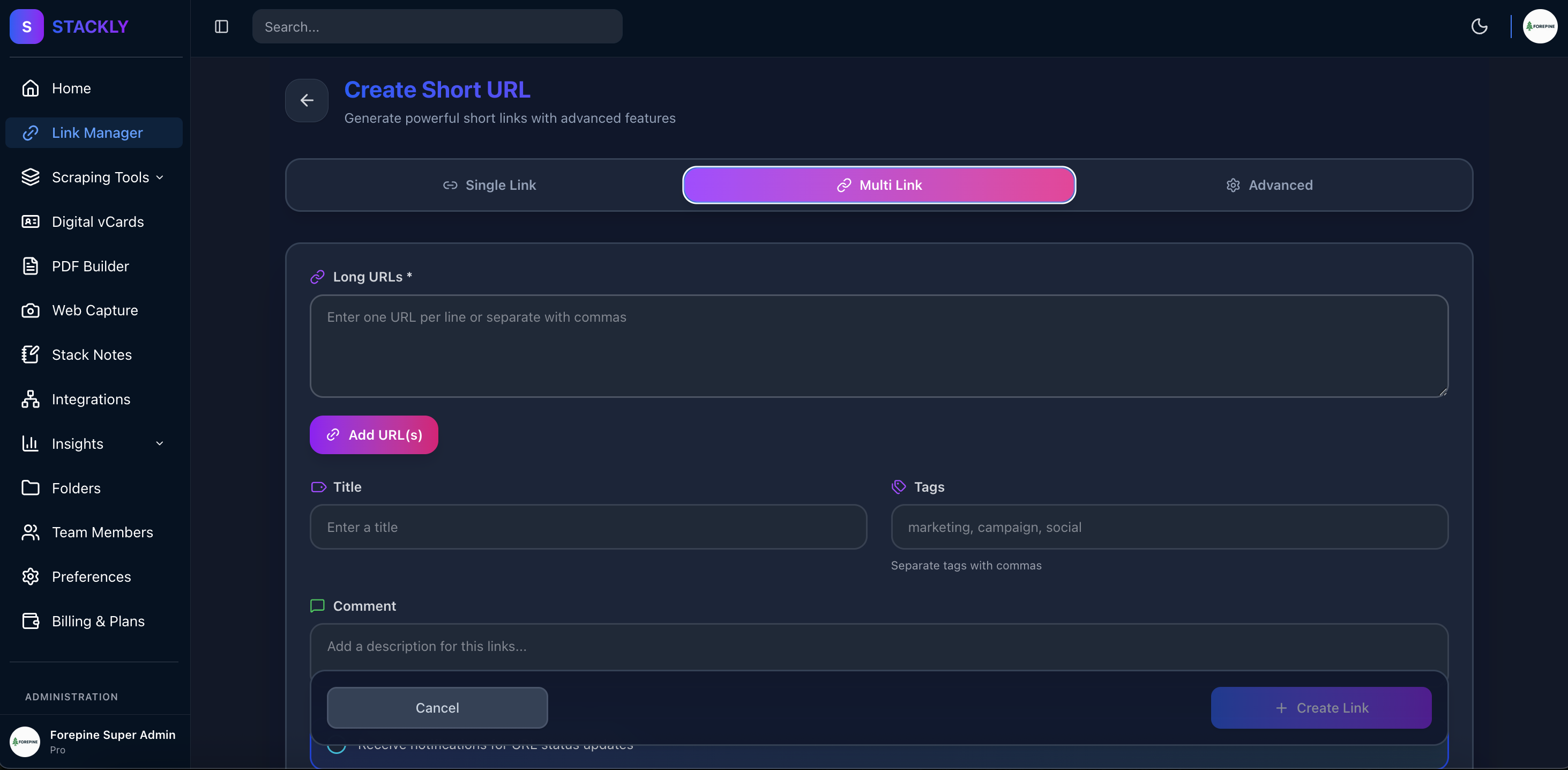Open Stack Notes
The width and height of the screenshot is (1568, 770).
click(x=91, y=354)
